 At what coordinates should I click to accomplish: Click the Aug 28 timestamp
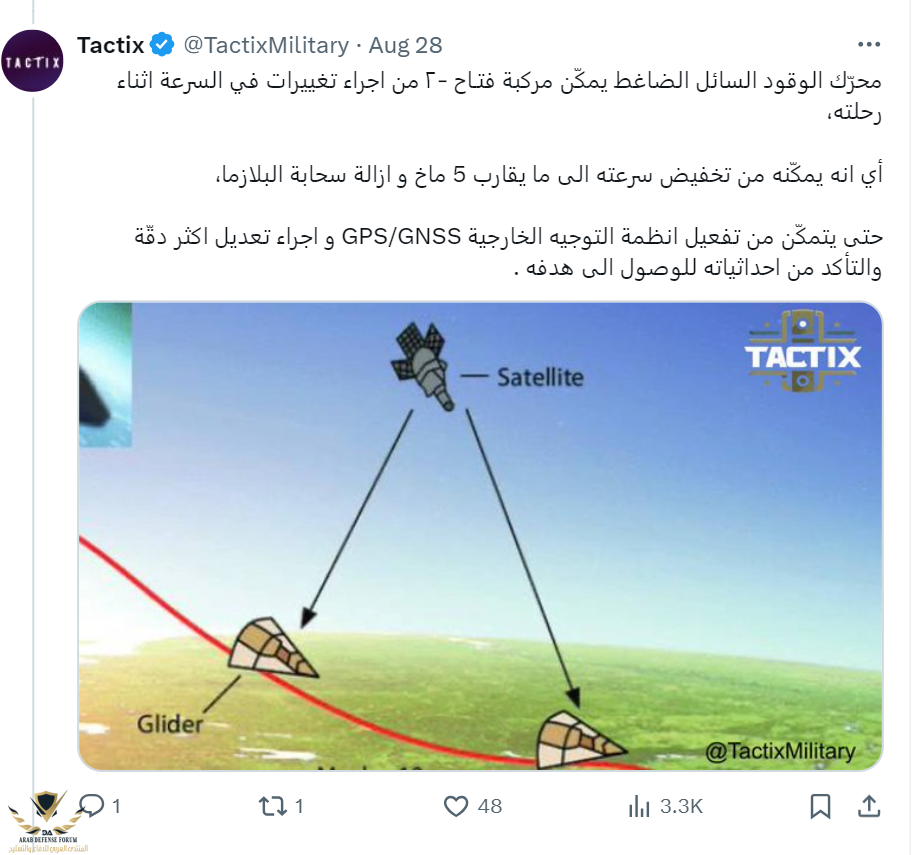coord(406,45)
